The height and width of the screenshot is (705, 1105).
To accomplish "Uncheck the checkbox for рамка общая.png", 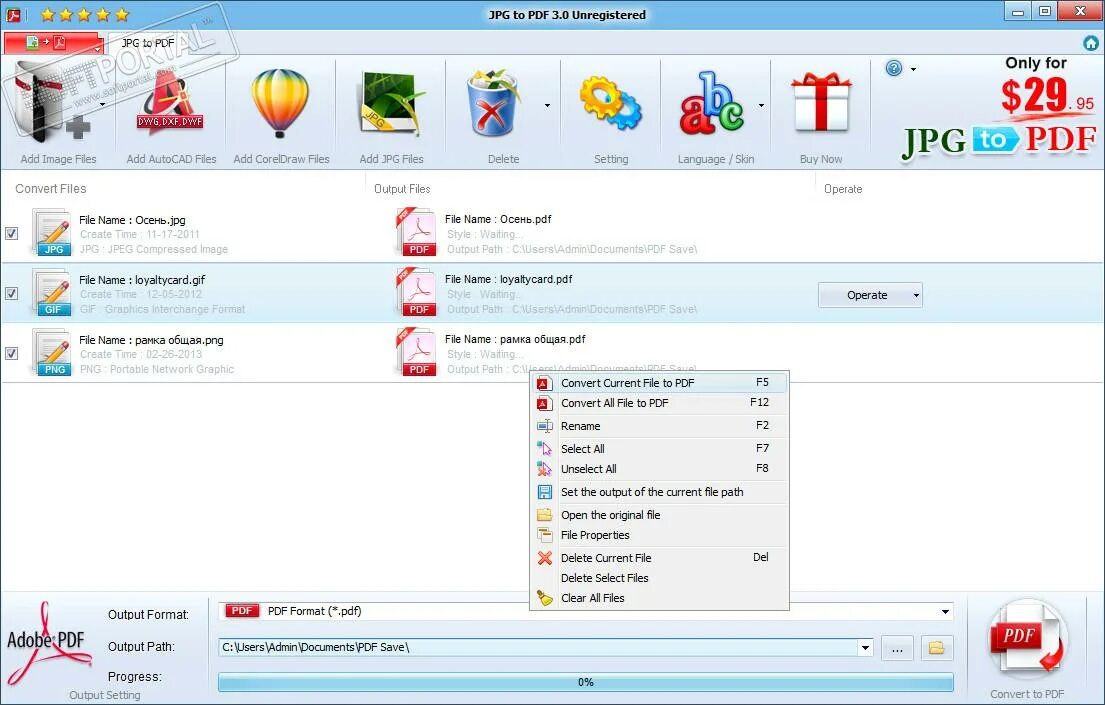I will 11,353.
